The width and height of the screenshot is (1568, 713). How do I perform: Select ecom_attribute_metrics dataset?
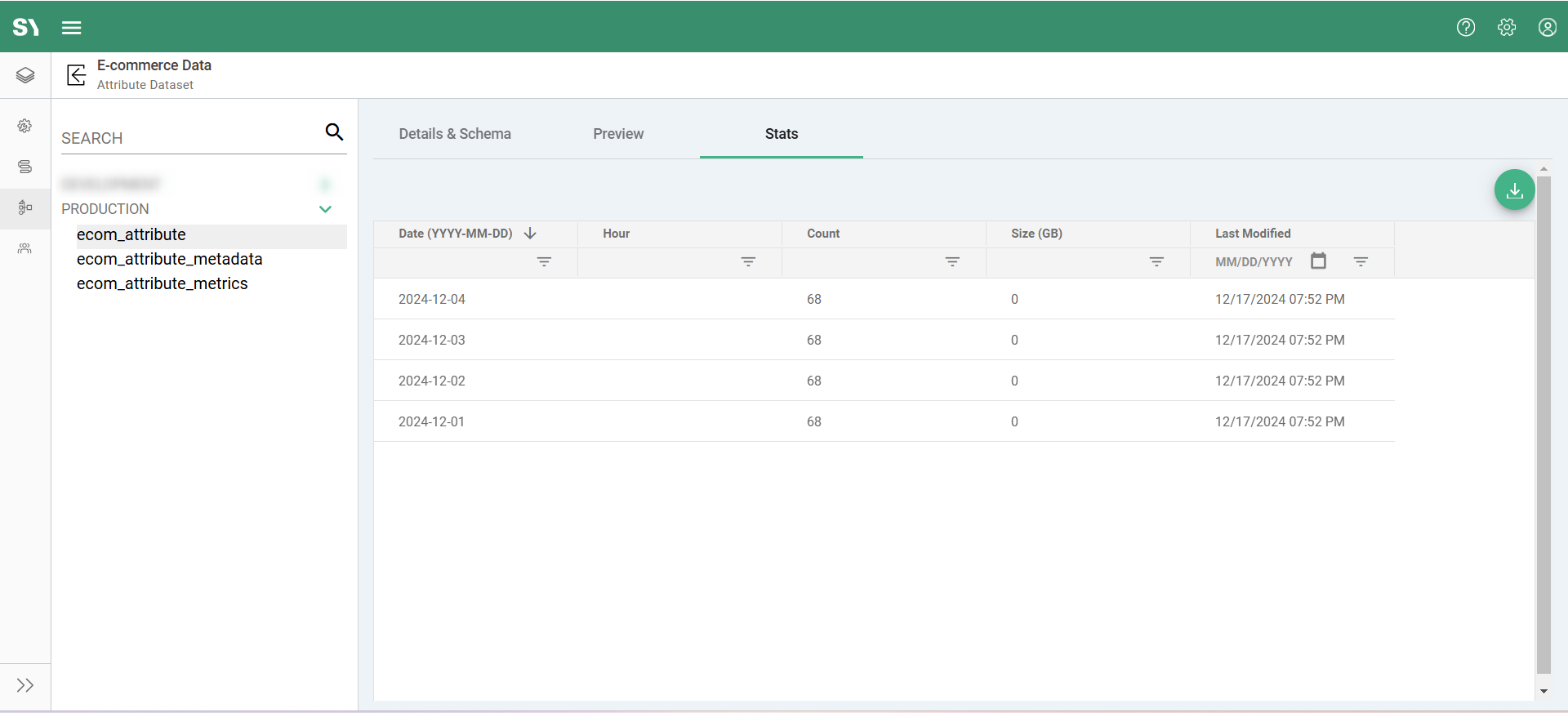[x=163, y=283]
